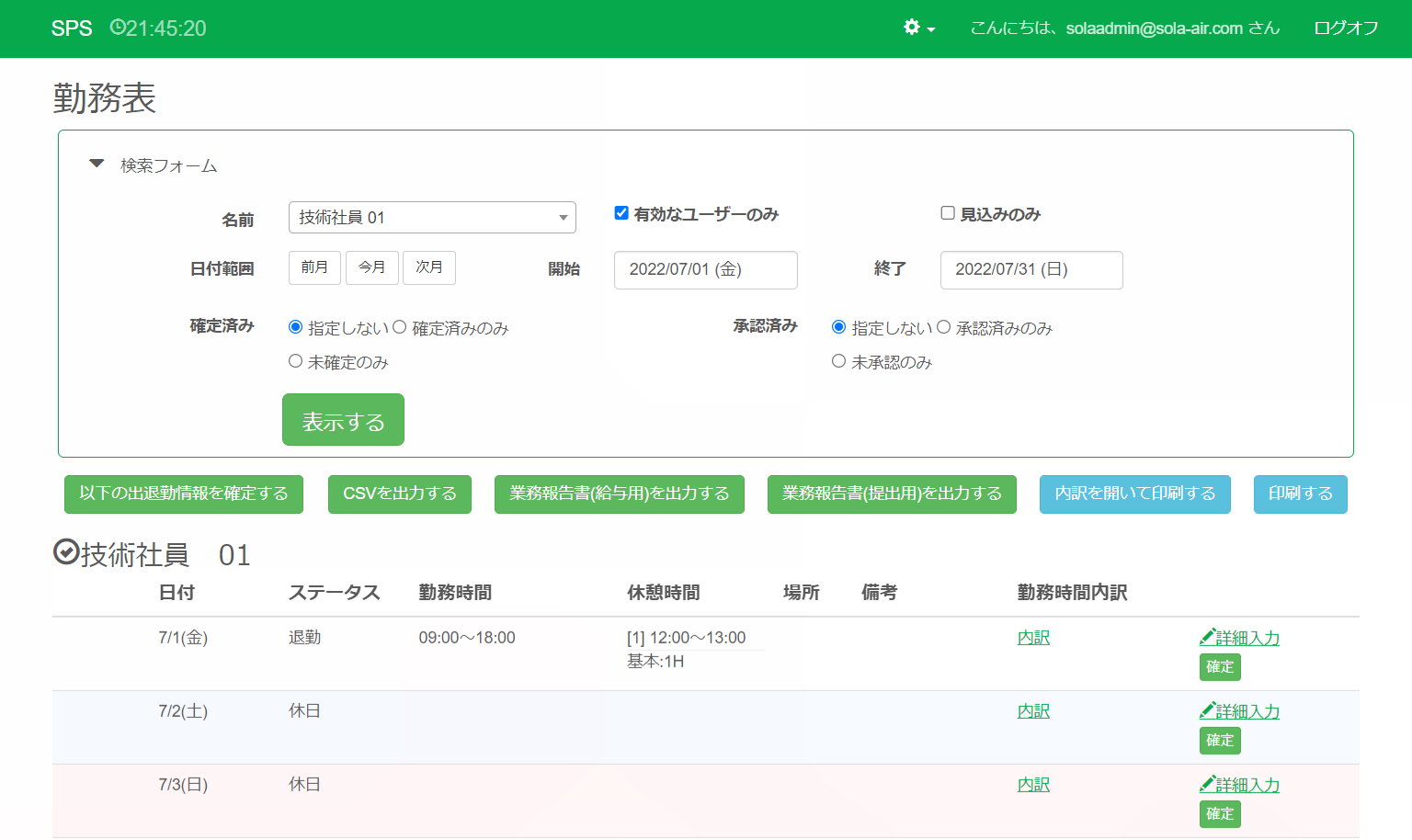
Task: Uncheck 有効なユーザーのみ checkbox
Action: (621, 213)
